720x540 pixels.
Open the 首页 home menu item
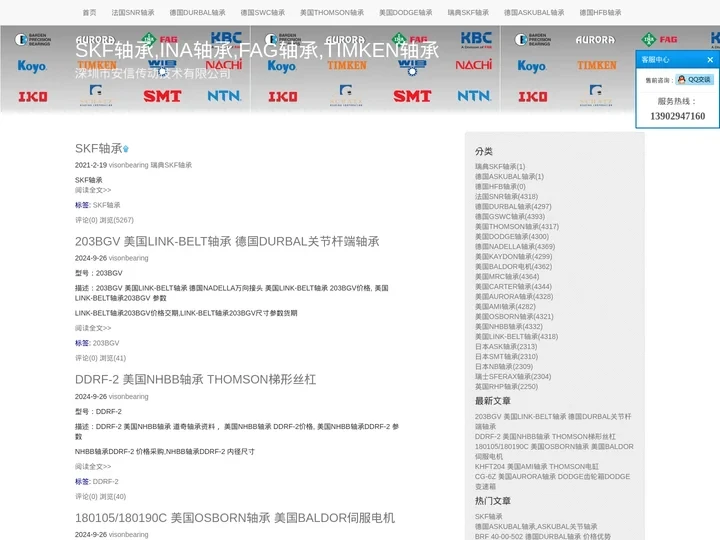point(90,12)
